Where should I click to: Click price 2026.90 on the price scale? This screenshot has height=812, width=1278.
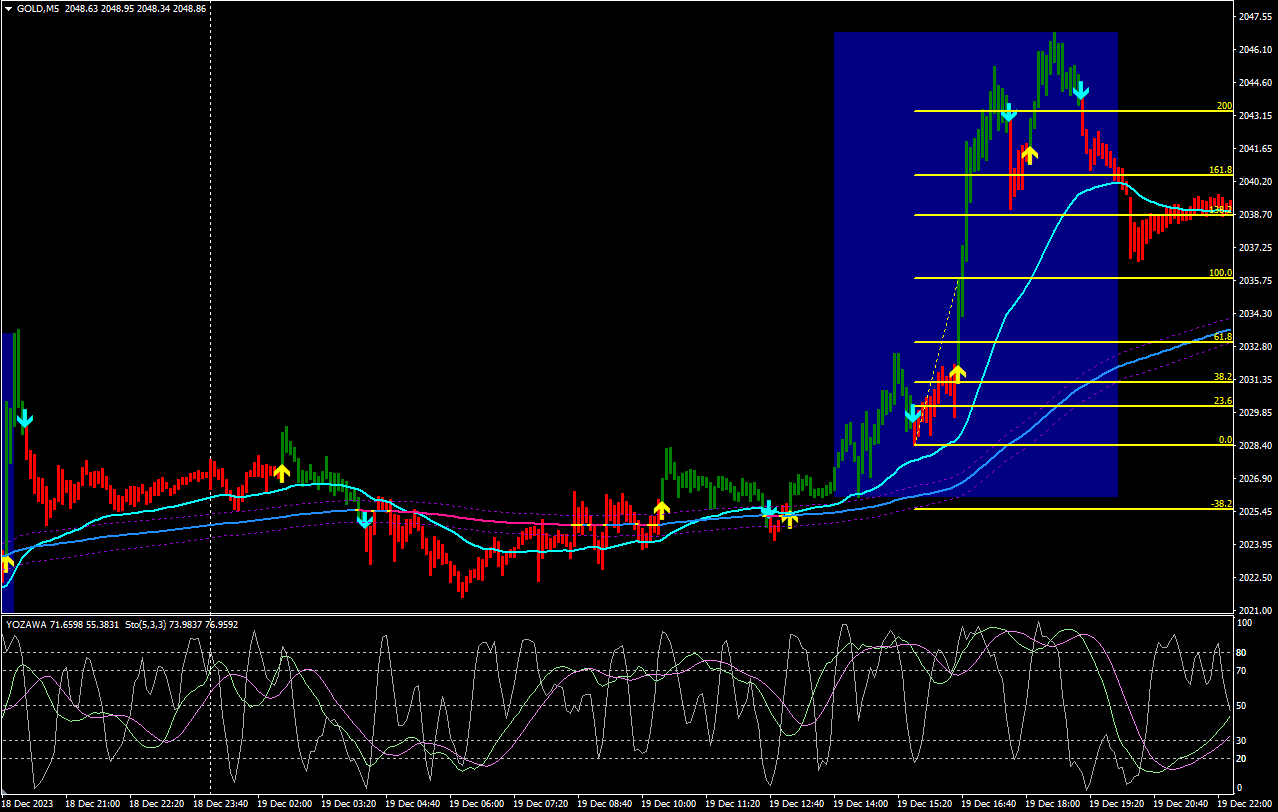click(x=1255, y=478)
